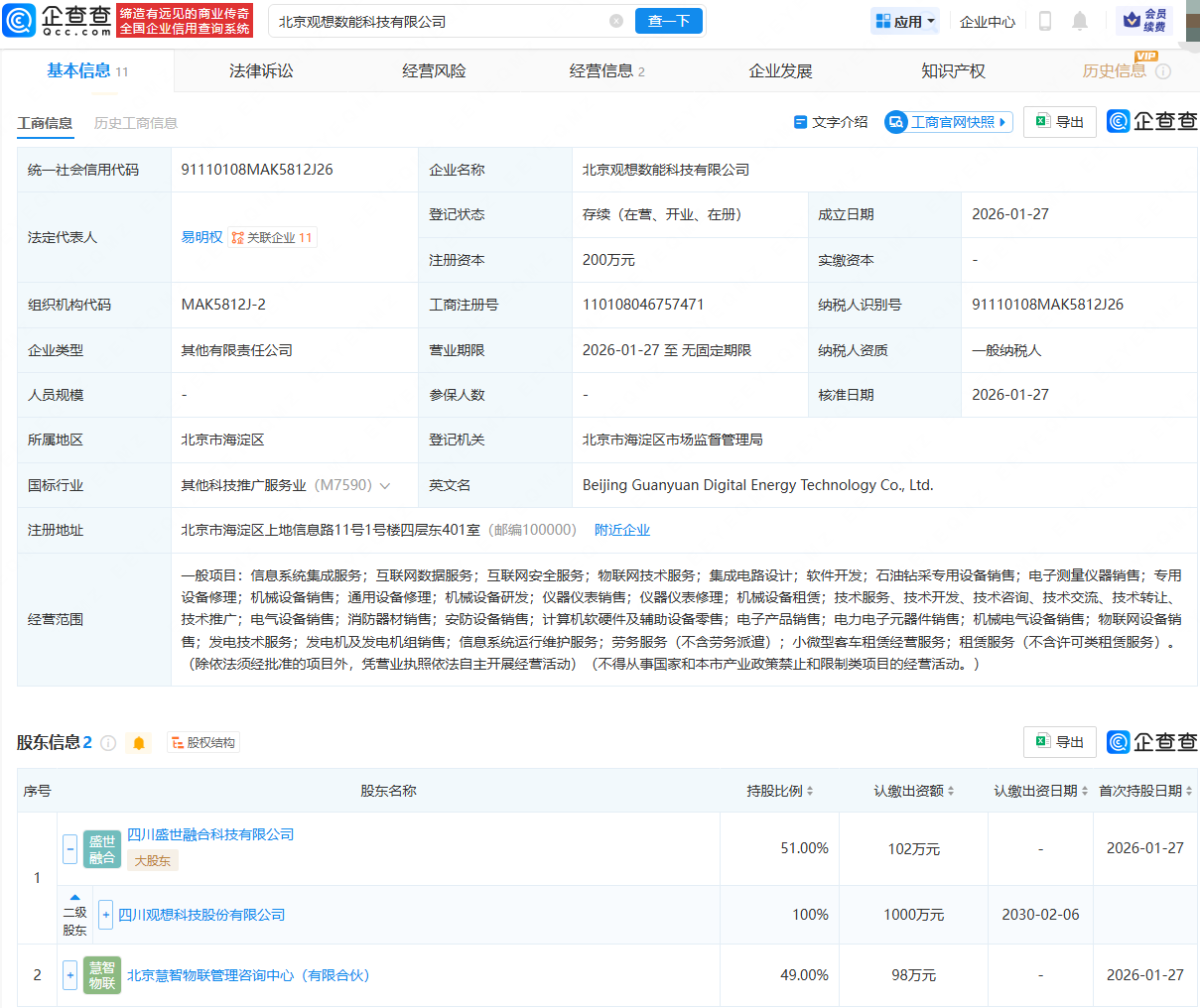Open notifications bell in top header
Image resolution: width=1200 pixels, height=1008 pixels.
tap(1080, 21)
